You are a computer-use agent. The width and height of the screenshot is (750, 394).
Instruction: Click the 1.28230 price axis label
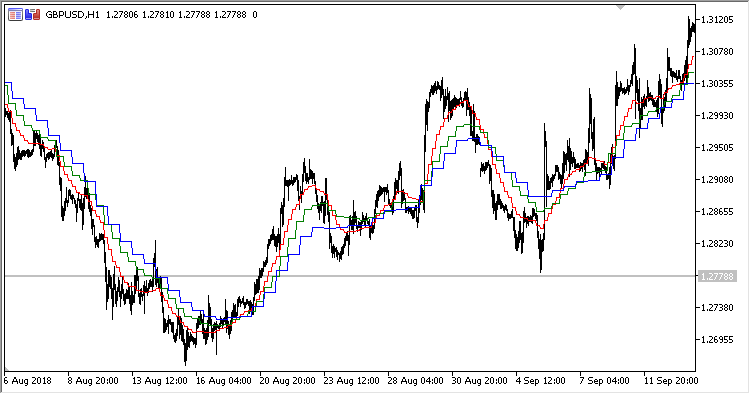[717, 244]
